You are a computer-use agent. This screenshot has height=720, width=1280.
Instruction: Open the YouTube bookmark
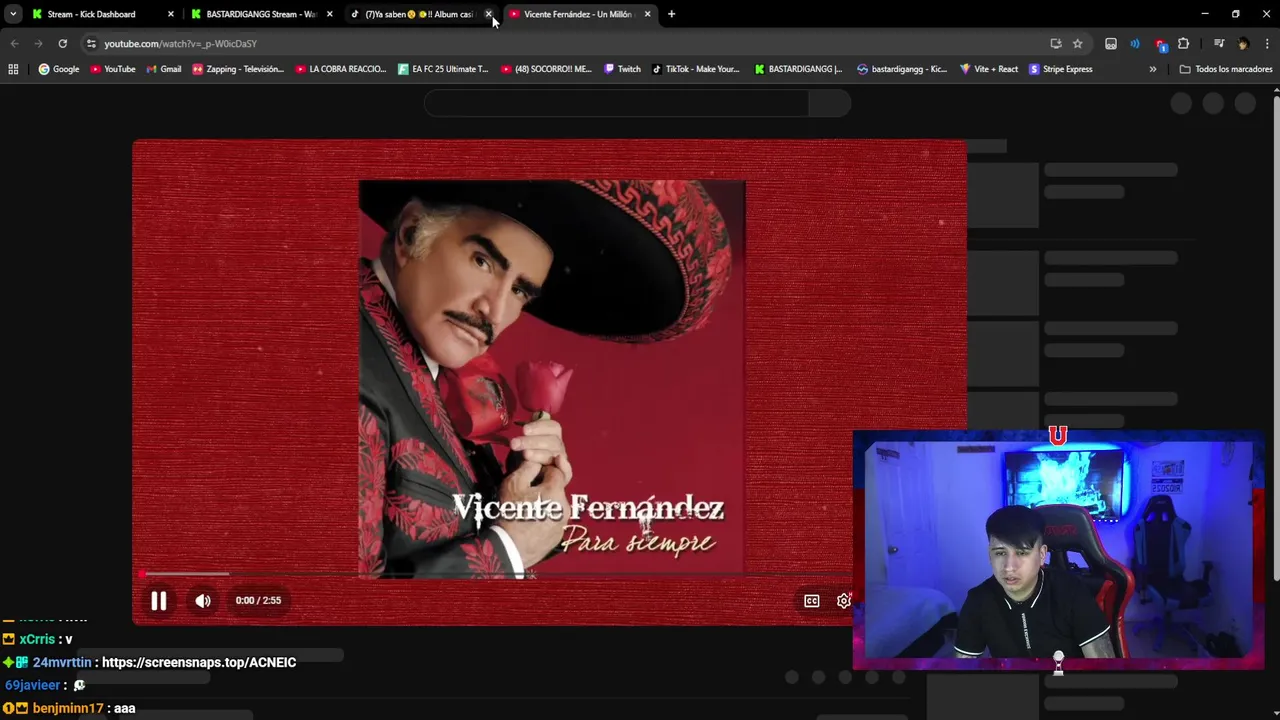[113, 69]
